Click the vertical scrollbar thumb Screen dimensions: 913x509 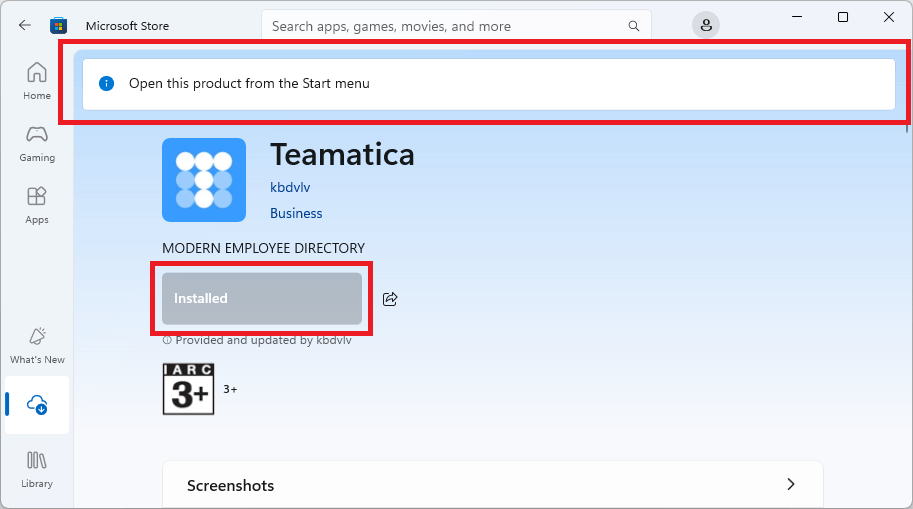[907, 127]
